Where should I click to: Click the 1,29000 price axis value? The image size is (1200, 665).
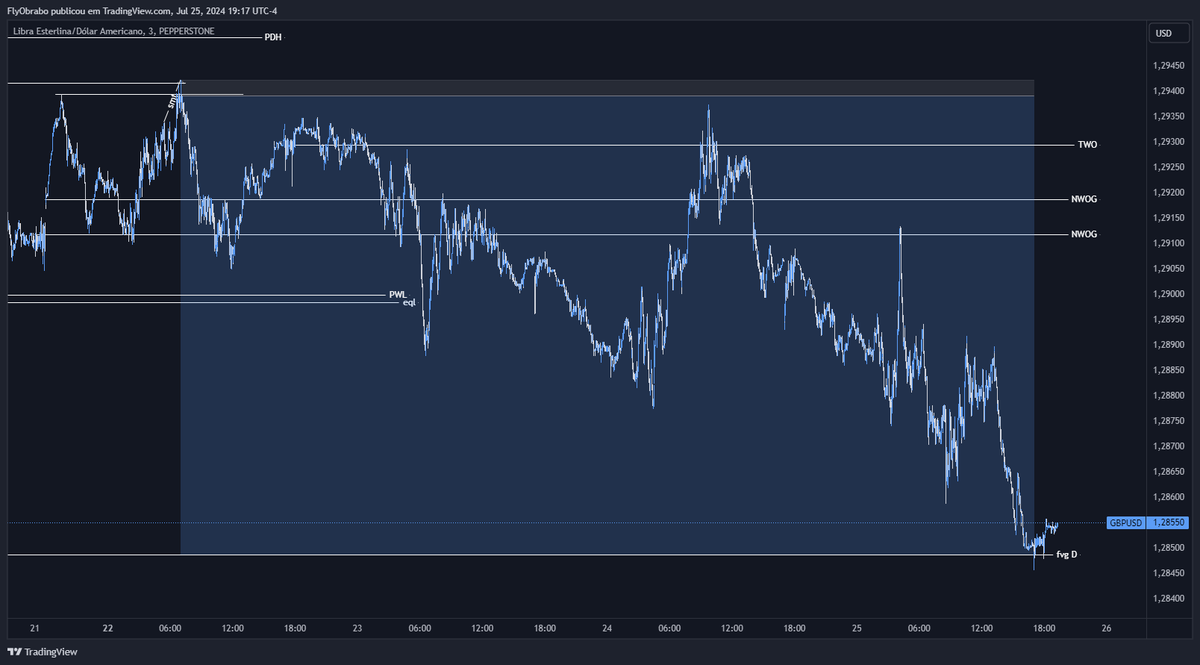1167,294
